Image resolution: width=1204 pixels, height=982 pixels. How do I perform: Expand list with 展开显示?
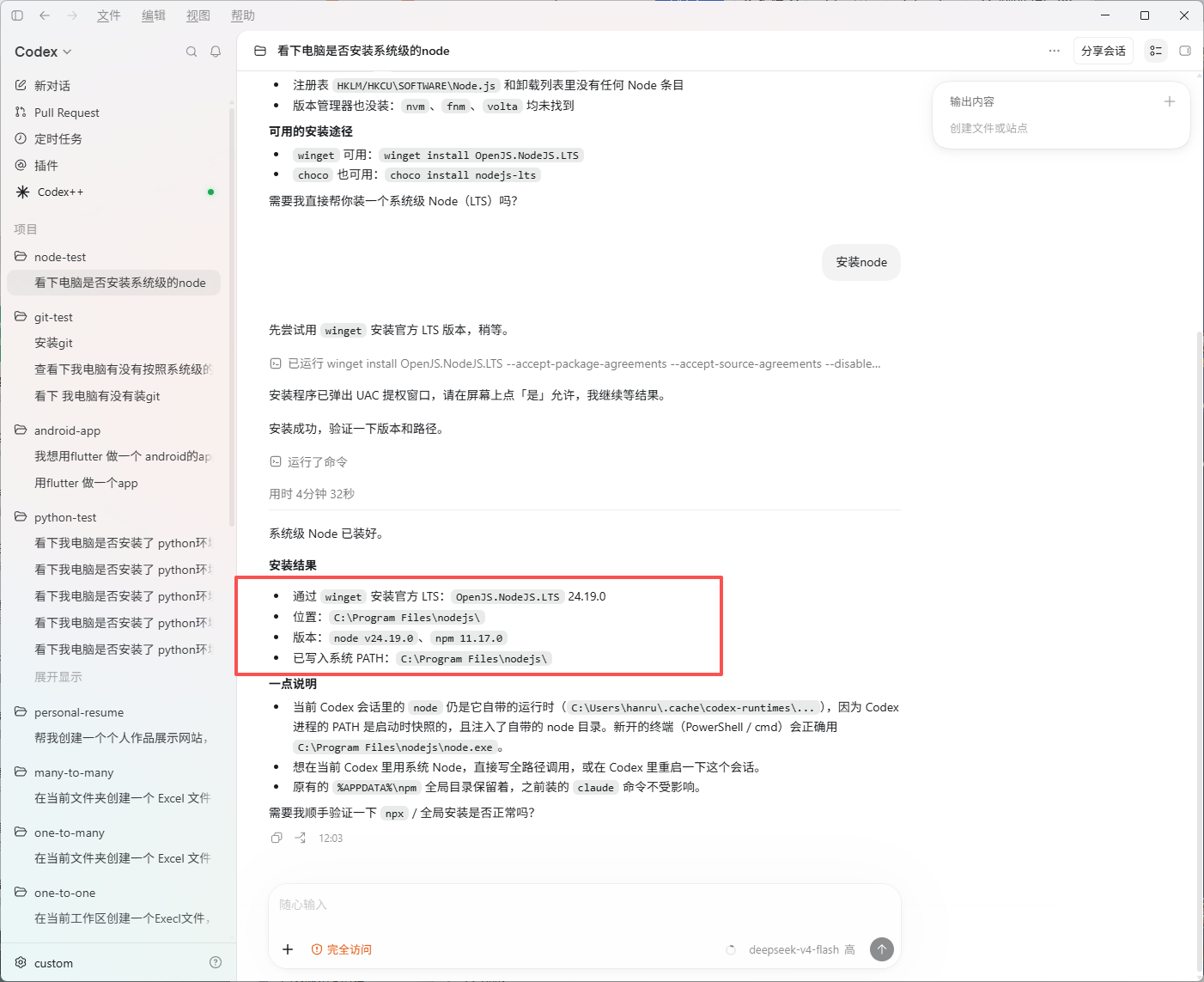[58, 677]
